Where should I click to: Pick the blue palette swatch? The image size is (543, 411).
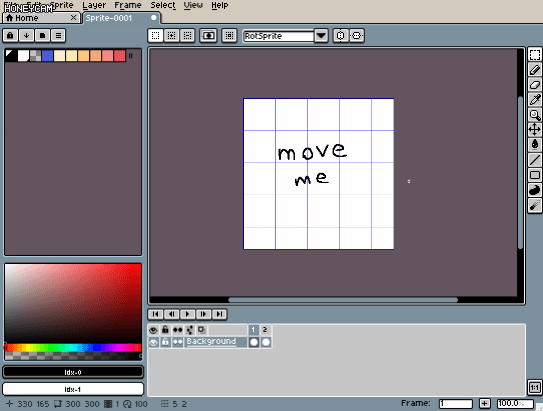(47, 56)
